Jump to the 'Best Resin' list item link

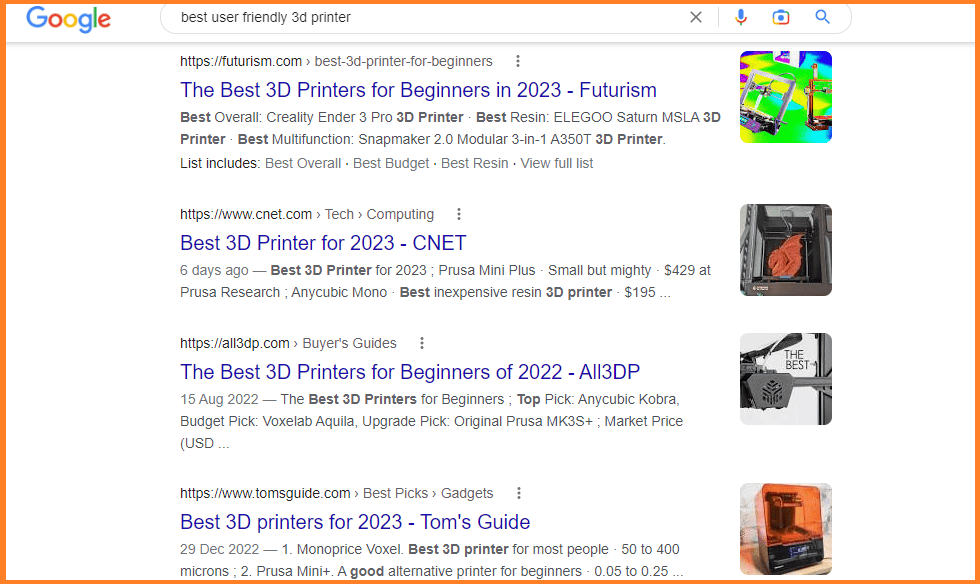click(x=474, y=163)
